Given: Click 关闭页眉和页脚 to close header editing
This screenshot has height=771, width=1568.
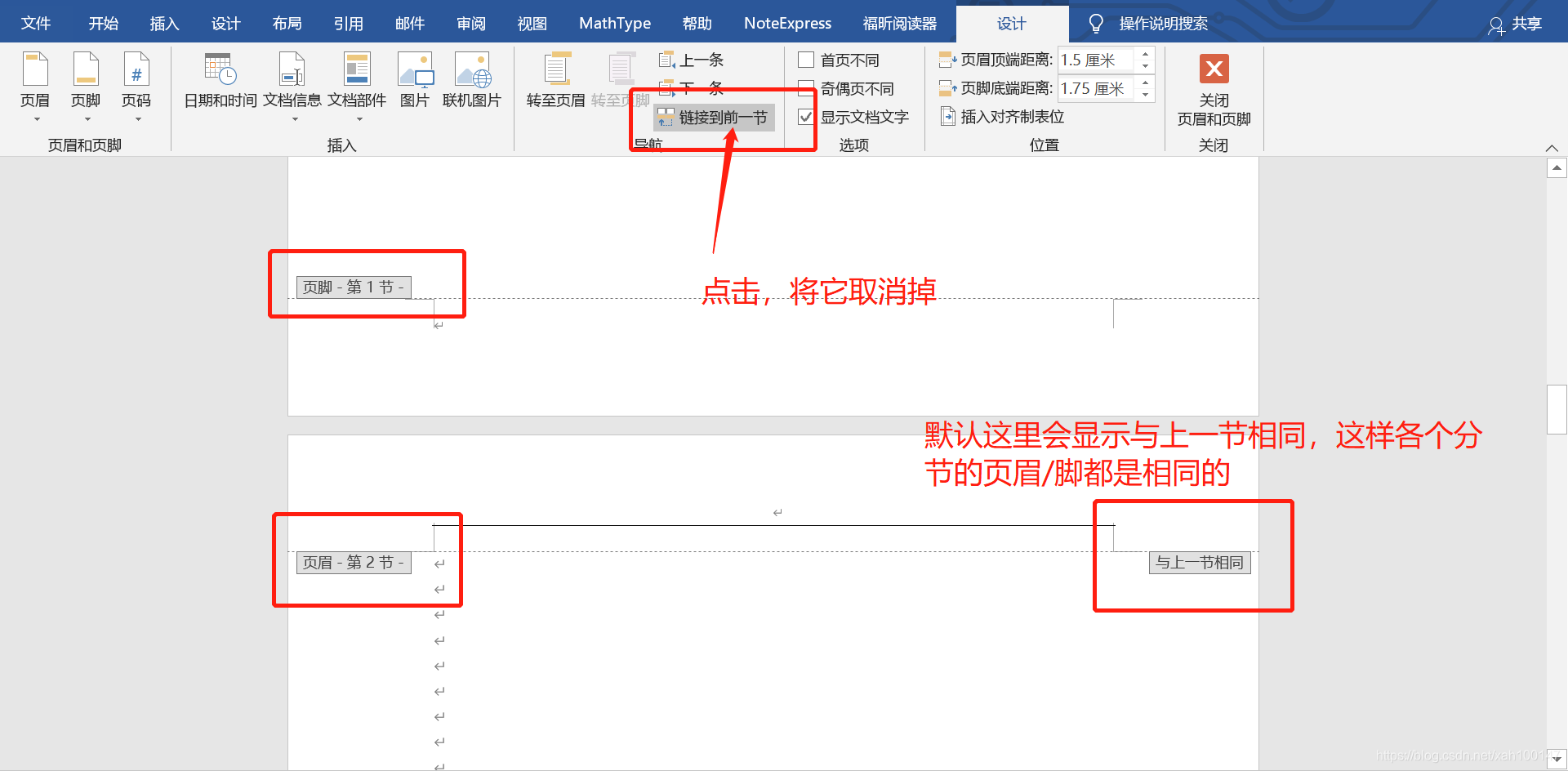Looking at the screenshot, I should point(1214,90).
